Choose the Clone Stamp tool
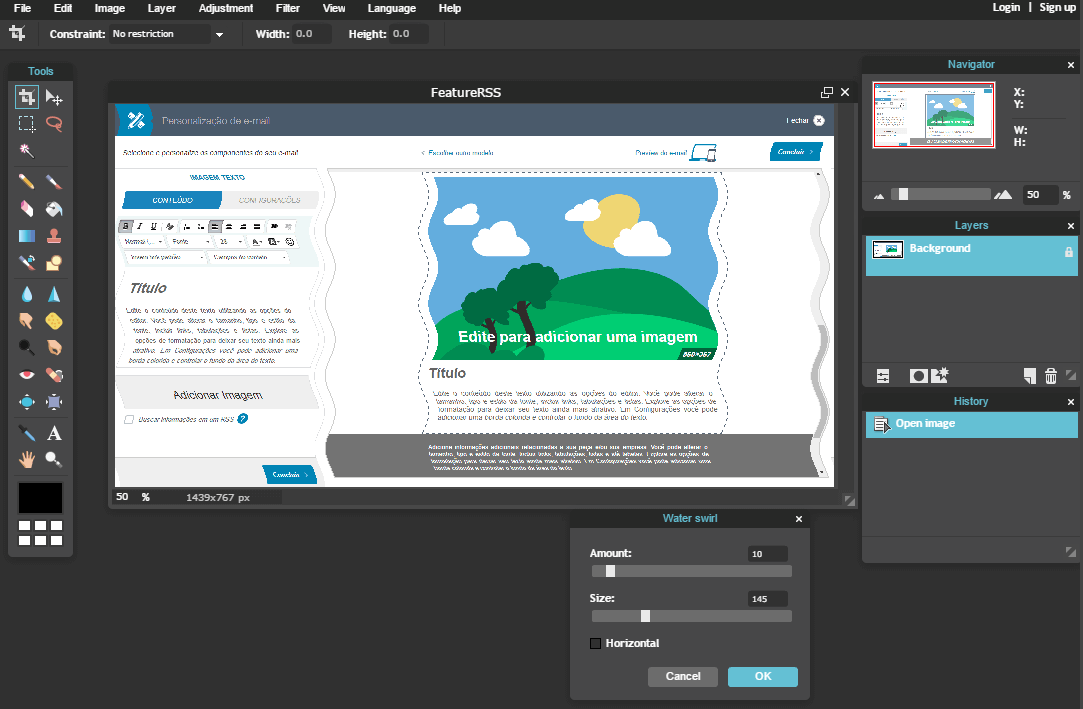The width and height of the screenshot is (1083, 709). 54,236
